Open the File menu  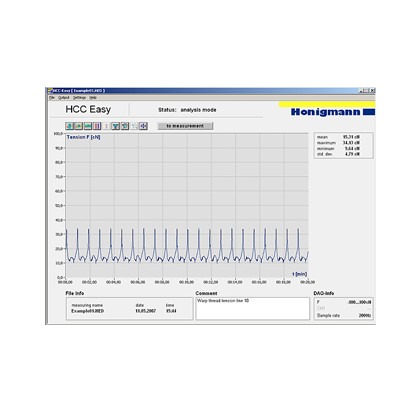pyautogui.click(x=52, y=98)
